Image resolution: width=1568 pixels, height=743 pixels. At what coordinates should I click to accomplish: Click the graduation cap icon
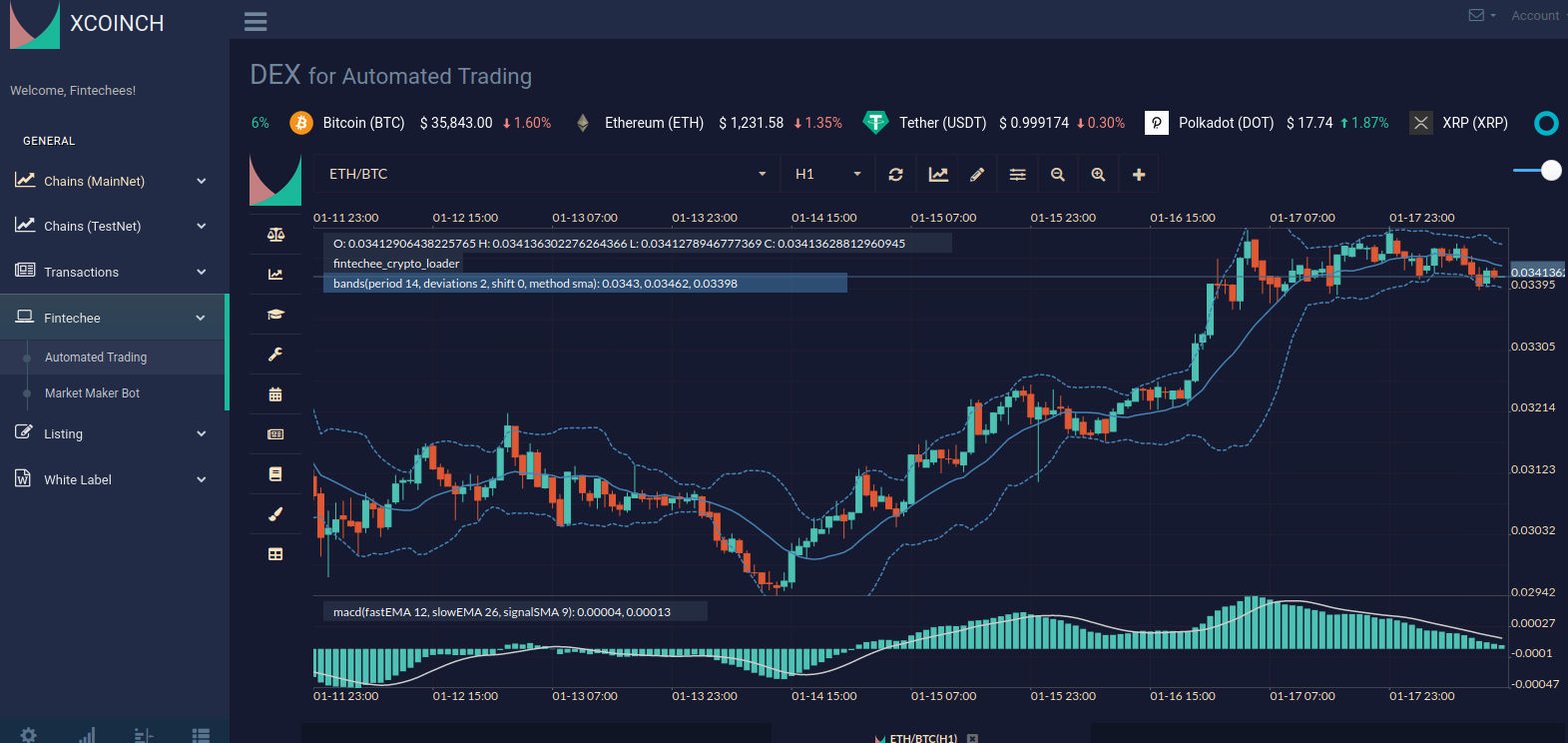pos(275,315)
